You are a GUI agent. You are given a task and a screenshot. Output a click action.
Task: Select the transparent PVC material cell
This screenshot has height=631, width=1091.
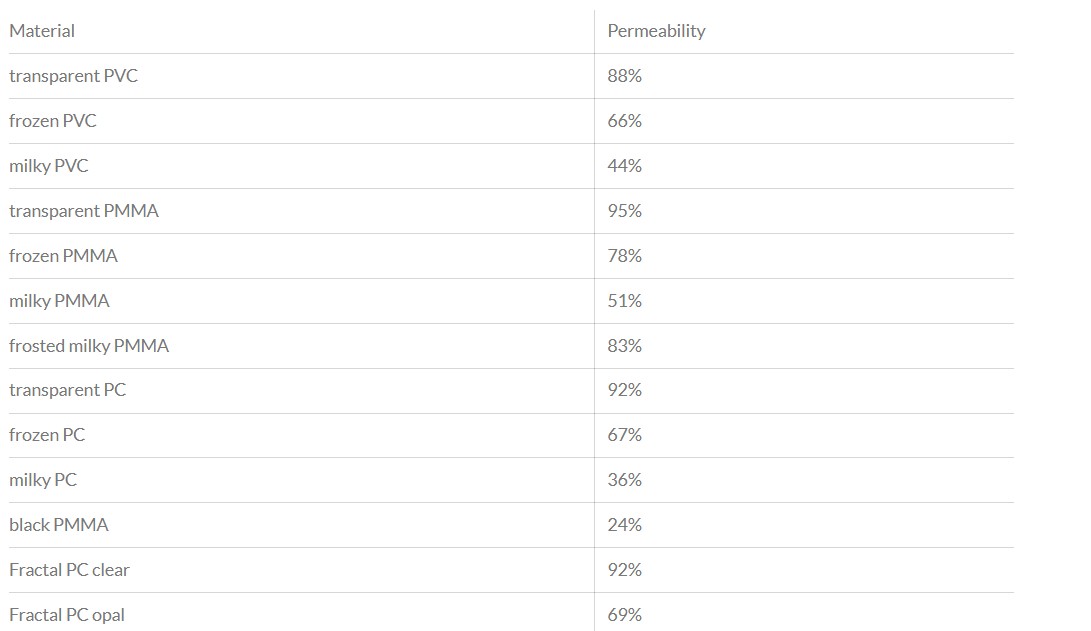tap(73, 76)
